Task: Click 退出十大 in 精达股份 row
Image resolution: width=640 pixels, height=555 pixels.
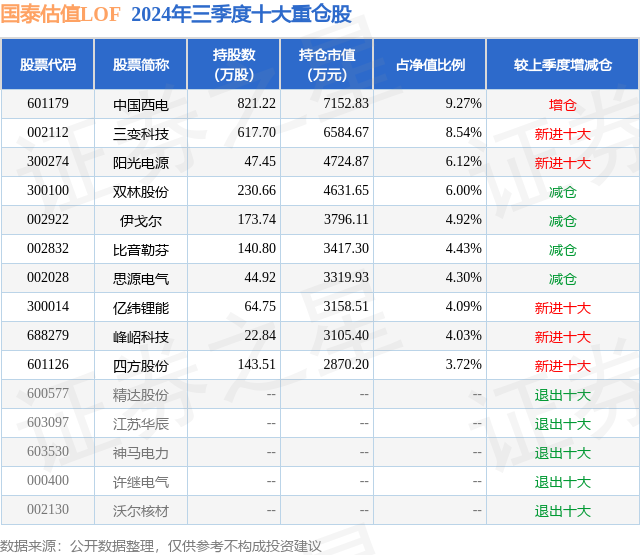Action: point(563,395)
